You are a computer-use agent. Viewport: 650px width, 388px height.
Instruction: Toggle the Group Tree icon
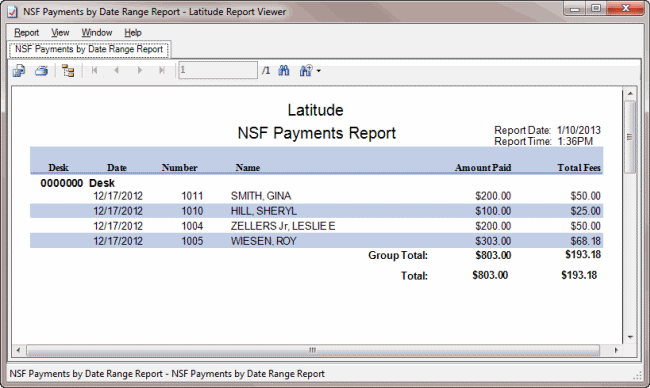point(68,71)
